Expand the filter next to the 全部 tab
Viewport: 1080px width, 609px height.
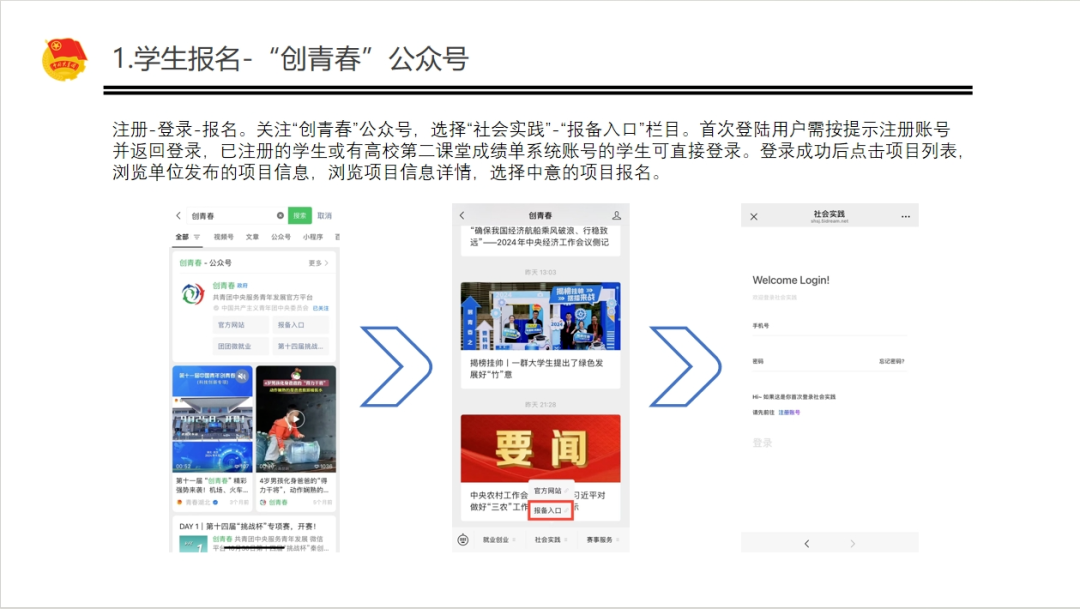click(x=197, y=238)
